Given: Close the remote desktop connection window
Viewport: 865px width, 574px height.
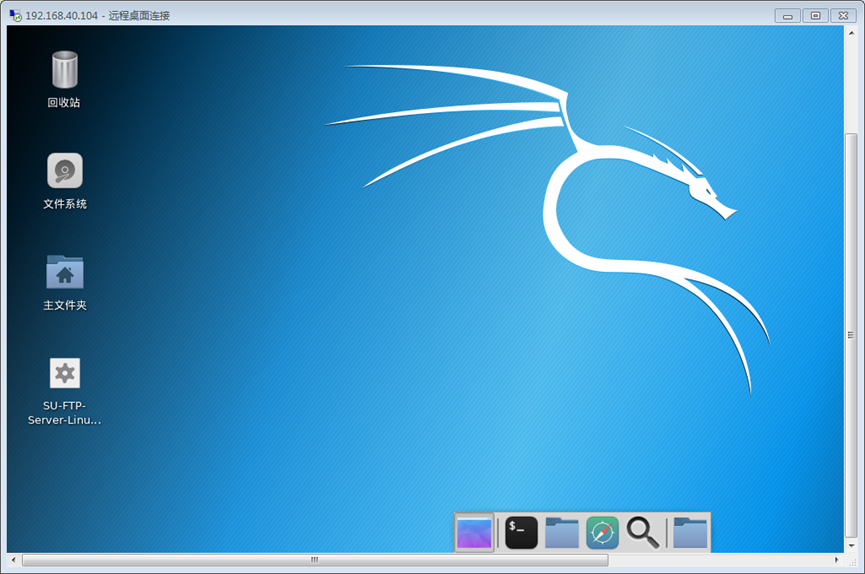Looking at the screenshot, I should pyautogui.click(x=843, y=16).
